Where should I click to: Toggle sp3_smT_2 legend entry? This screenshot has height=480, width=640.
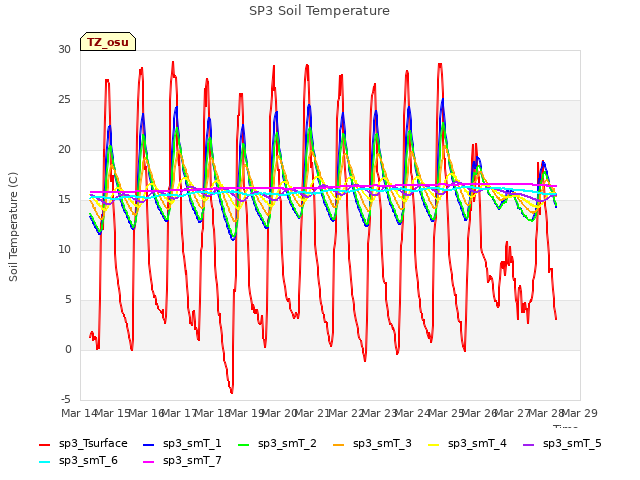tap(277, 444)
